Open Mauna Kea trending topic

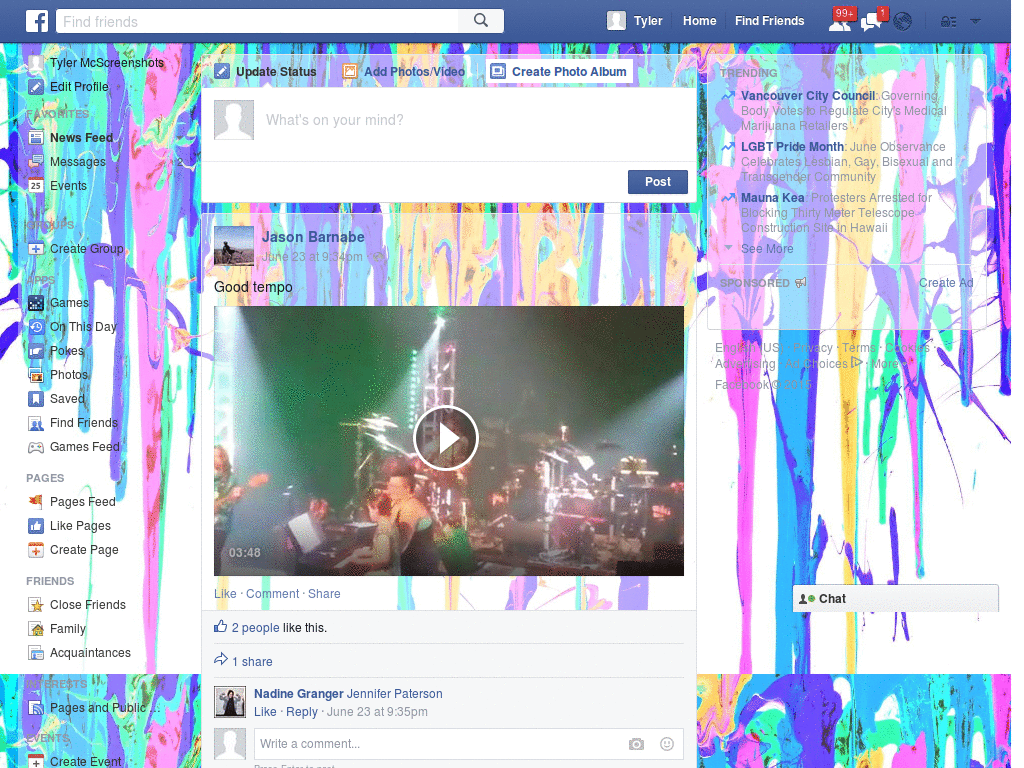[x=773, y=198]
